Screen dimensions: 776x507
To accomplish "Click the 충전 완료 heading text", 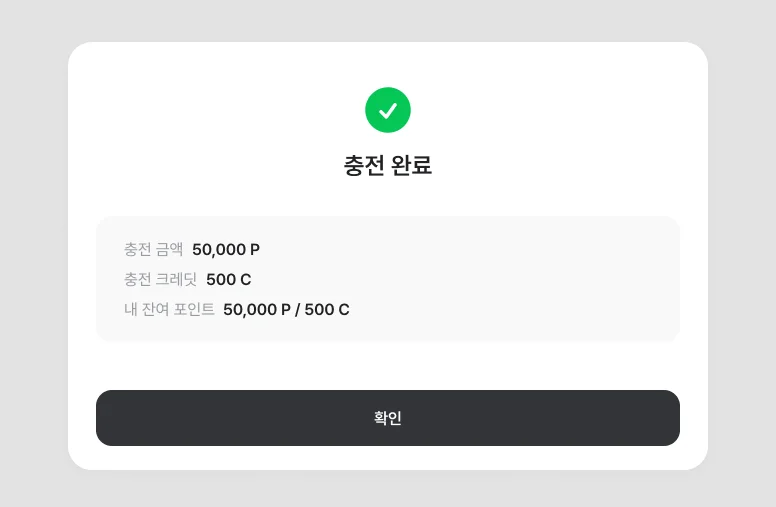I will (388, 165).
